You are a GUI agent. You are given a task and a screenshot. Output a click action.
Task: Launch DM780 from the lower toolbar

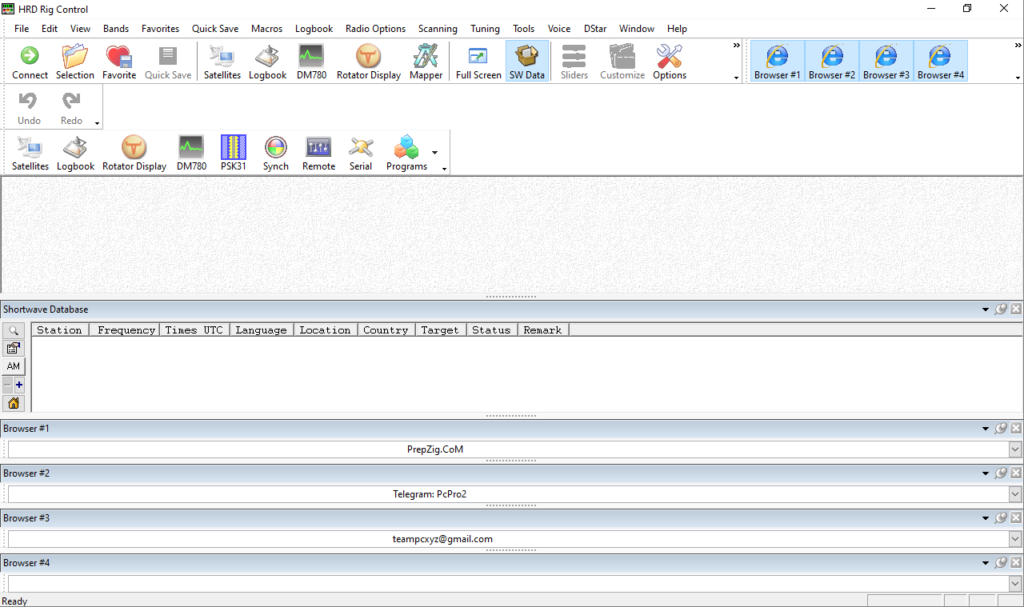tap(191, 154)
